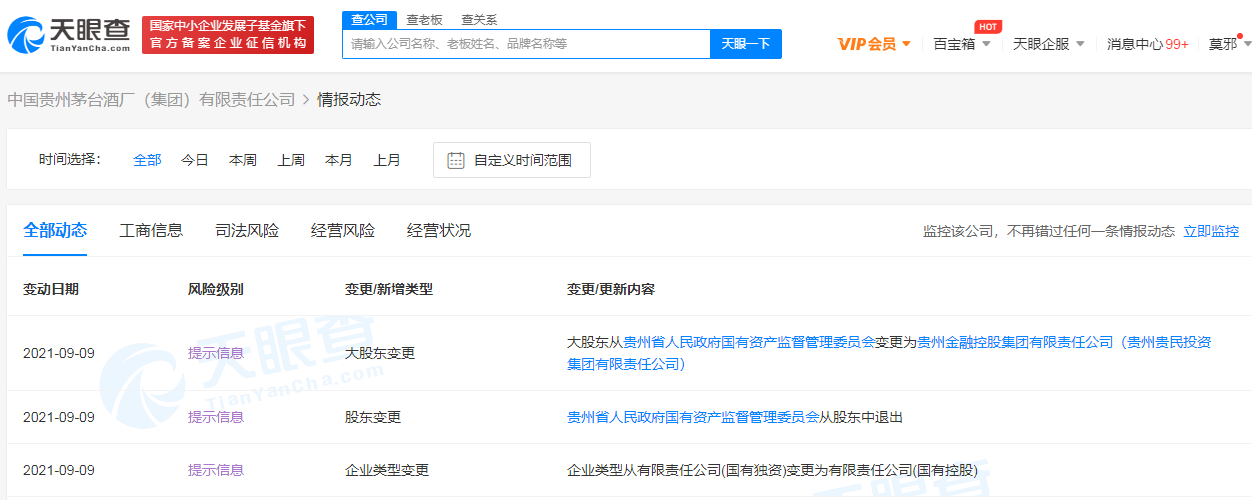Select 今日 time filter
Screen dimensions: 1252x500
coord(195,160)
